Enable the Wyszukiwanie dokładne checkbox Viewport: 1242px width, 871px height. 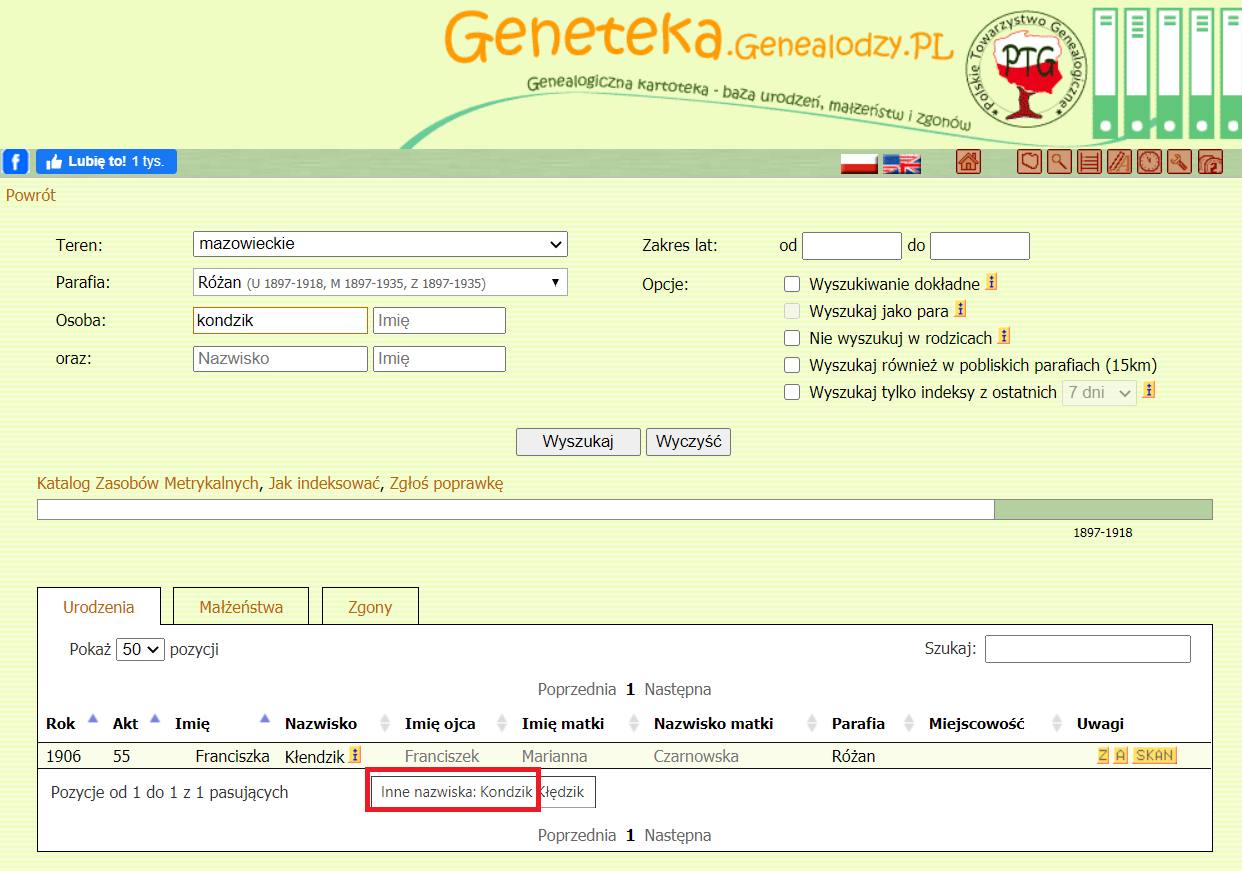click(x=792, y=284)
